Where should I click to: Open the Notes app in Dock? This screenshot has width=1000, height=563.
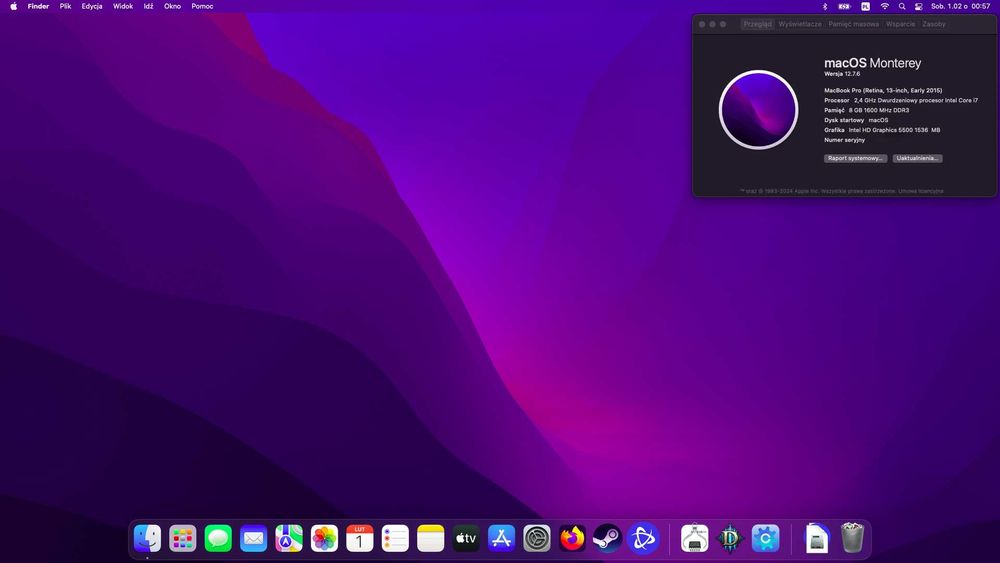point(430,538)
